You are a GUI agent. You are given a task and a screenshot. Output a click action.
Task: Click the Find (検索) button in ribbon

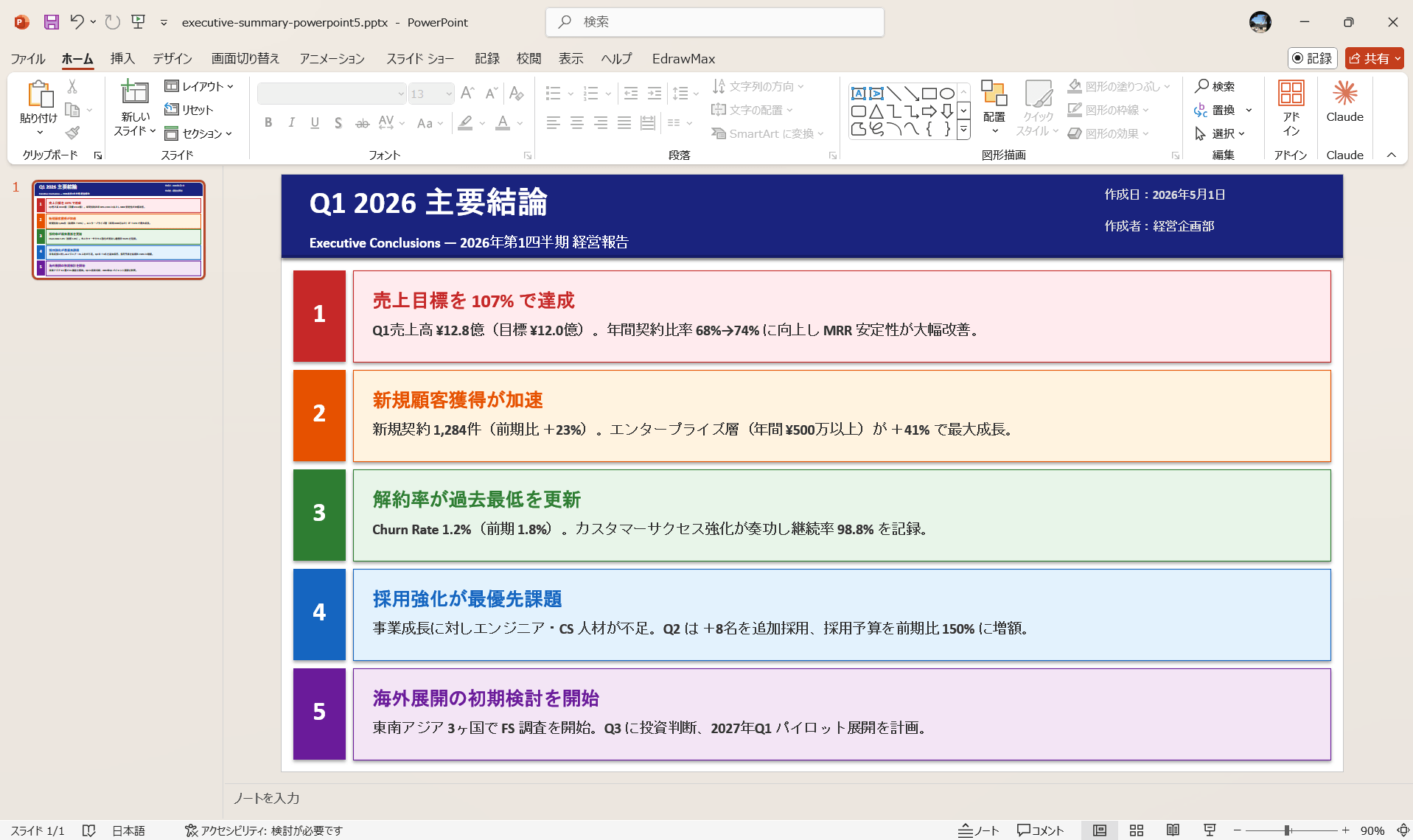click(x=1215, y=86)
